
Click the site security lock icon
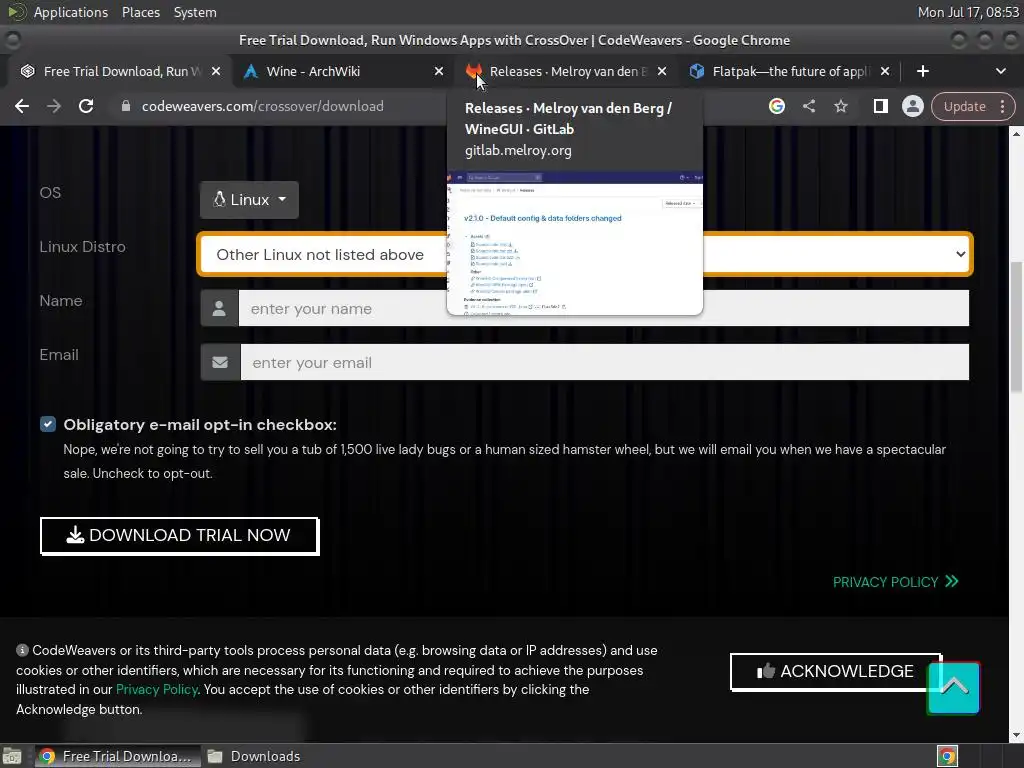pos(126,106)
